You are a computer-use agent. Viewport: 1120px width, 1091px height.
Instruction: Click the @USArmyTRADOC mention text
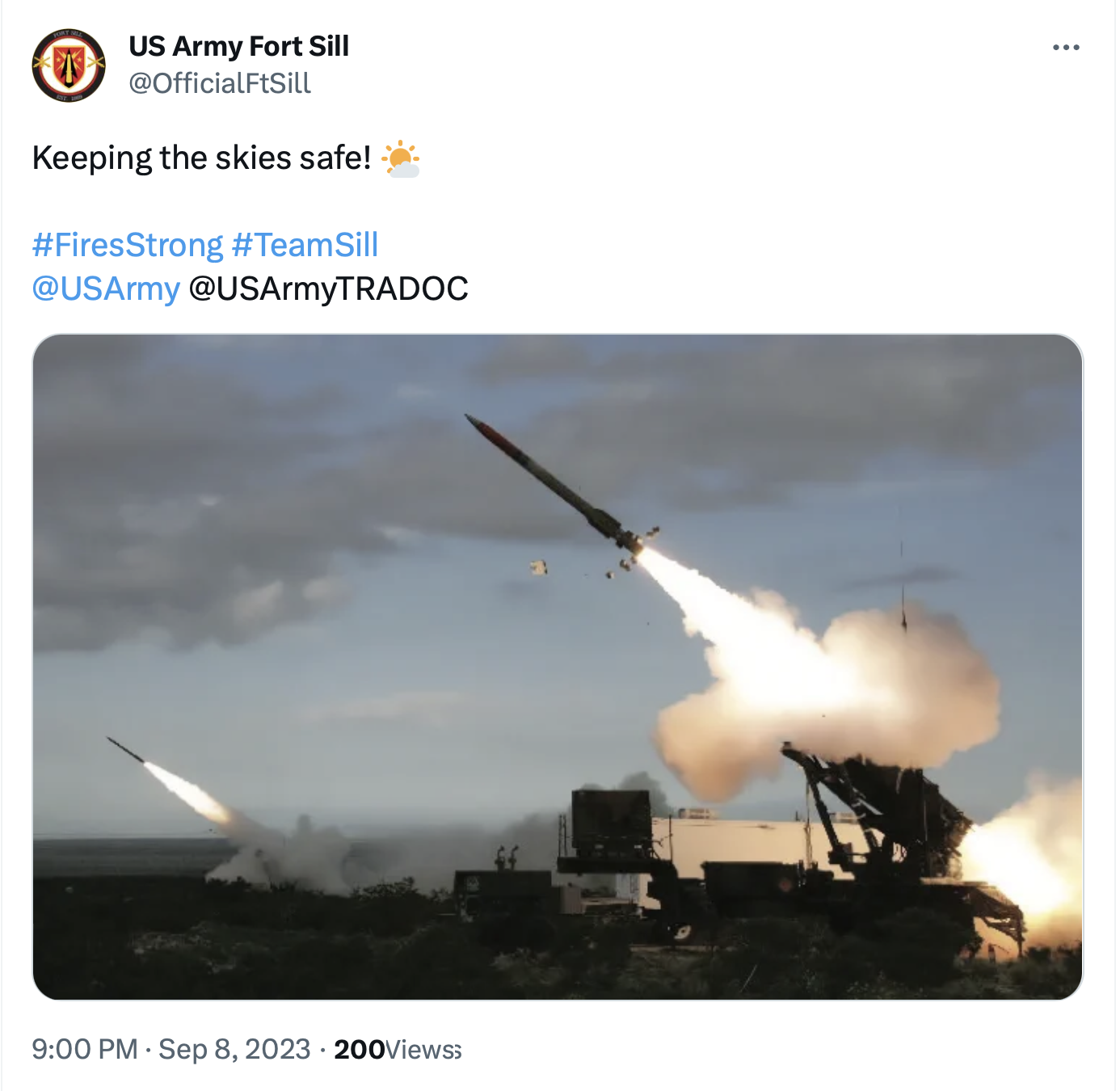pyautogui.click(x=328, y=289)
